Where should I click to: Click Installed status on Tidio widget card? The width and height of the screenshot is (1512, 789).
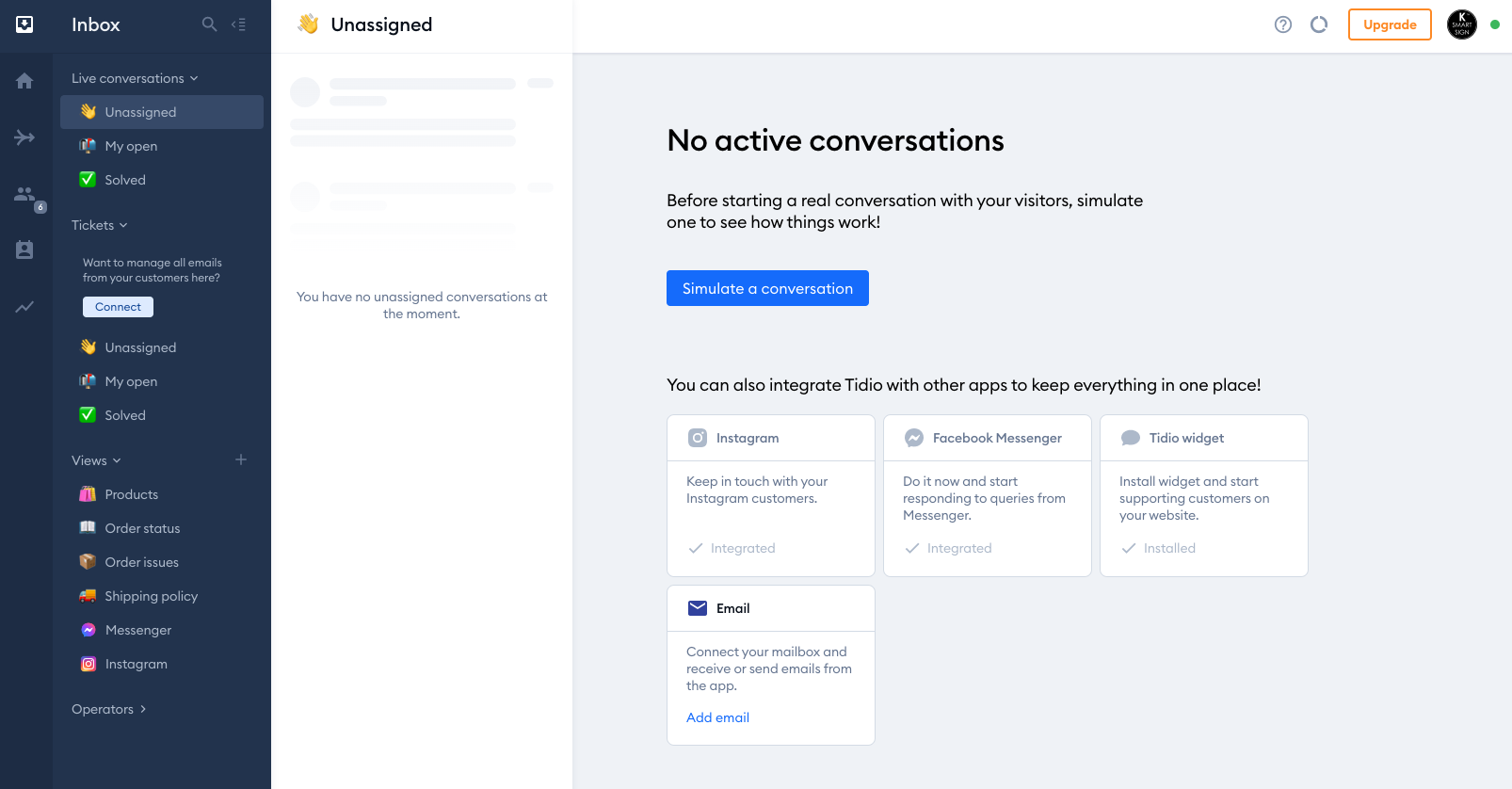coord(1158,548)
